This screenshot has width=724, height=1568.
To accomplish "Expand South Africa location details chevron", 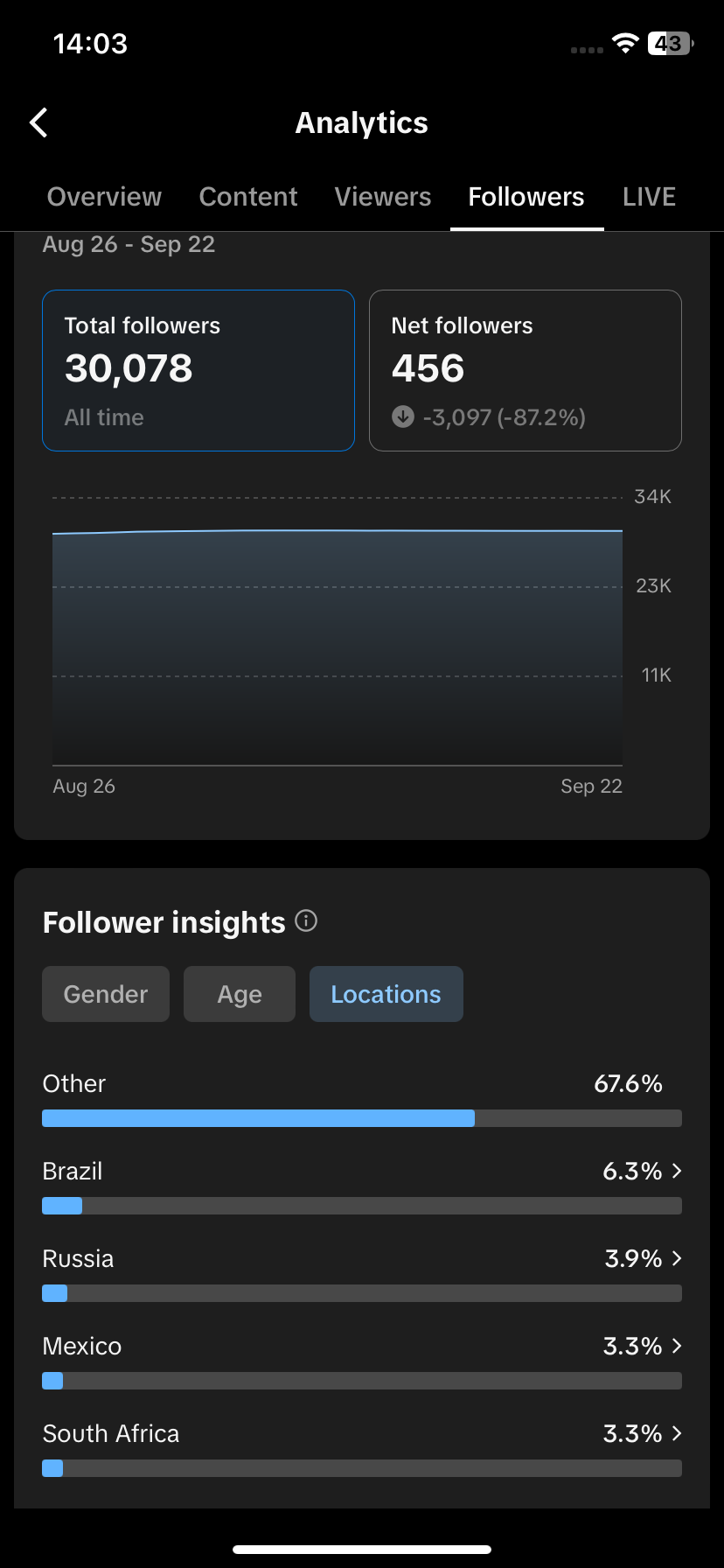I will [x=676, y=1433].
